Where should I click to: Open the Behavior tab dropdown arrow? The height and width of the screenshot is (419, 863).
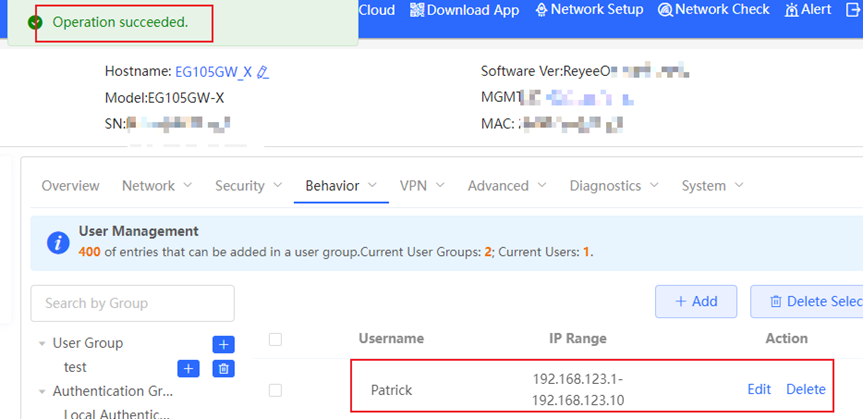(x=372, y=185)
